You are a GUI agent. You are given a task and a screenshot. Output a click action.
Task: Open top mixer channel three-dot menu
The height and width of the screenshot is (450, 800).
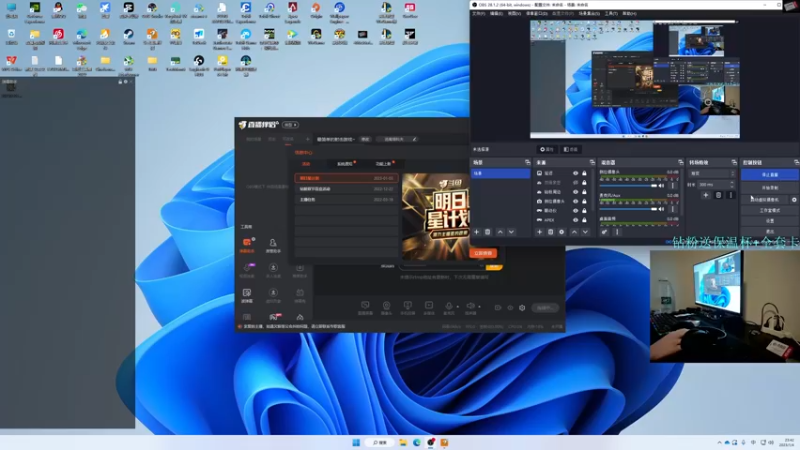pyautogui.click(x=673, y=186)
